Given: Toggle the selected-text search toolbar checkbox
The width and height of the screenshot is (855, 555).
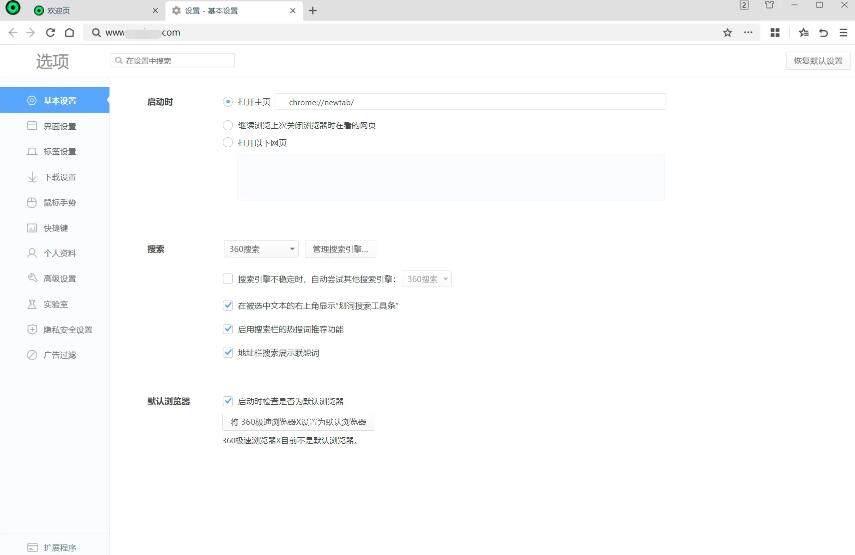Looking at the screenshot, I should pos(228,305).
